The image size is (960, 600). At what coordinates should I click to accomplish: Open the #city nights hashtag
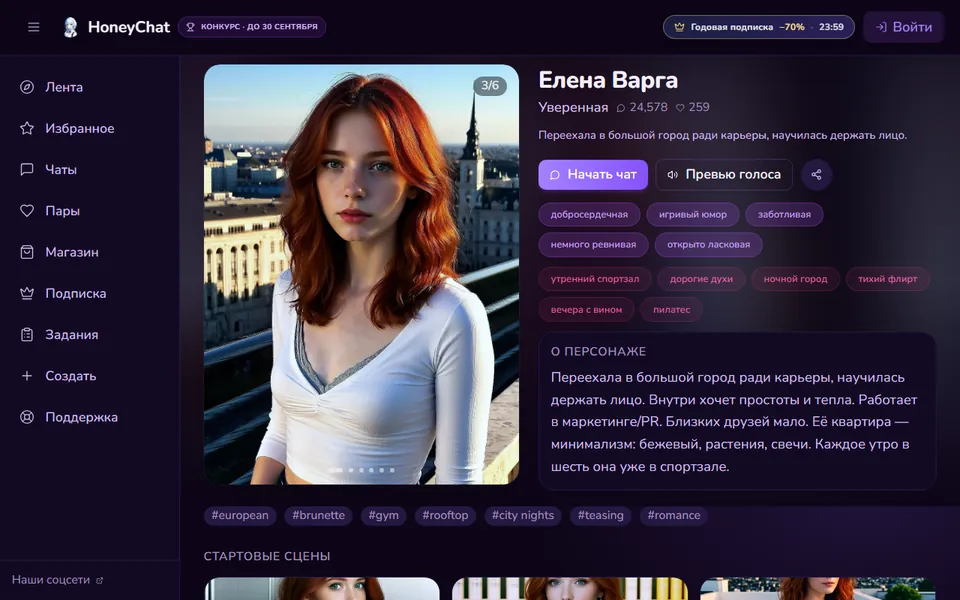[523, 516]
